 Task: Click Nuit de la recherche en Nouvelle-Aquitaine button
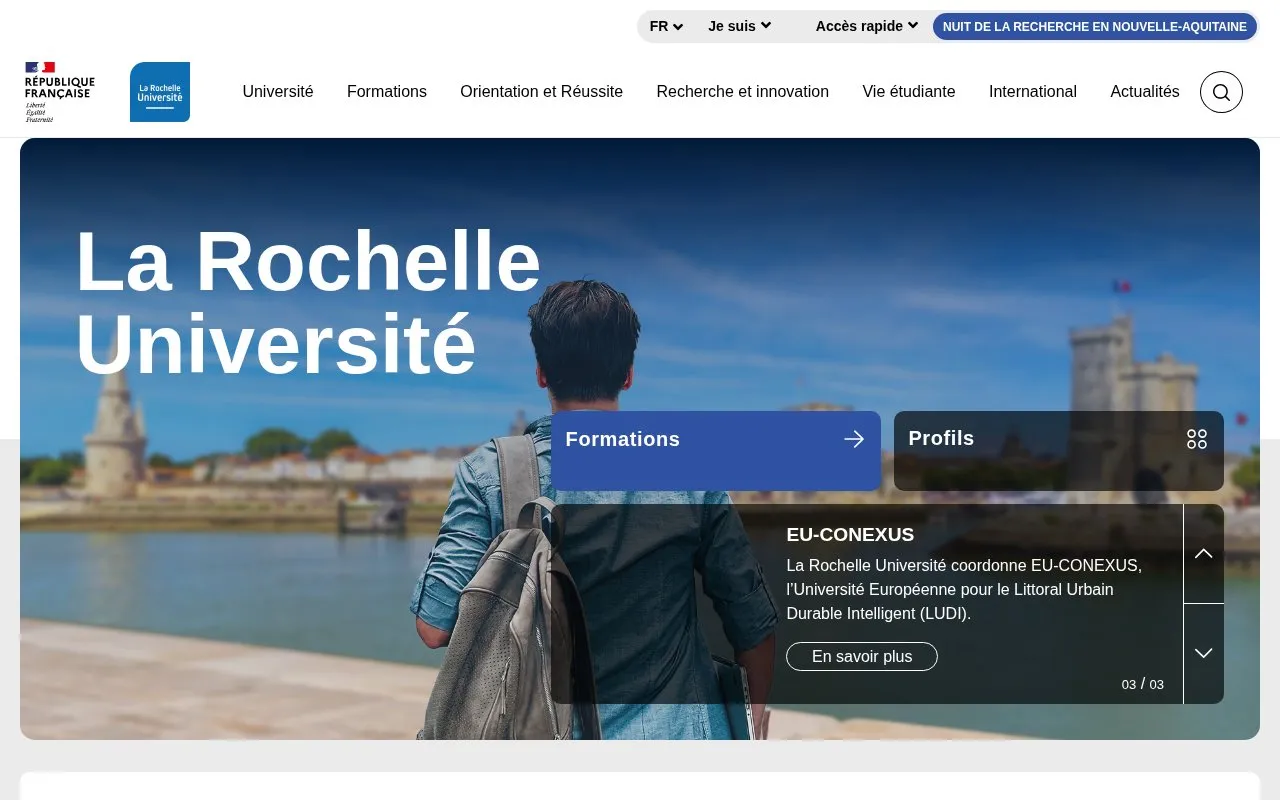[x=1095, y=27]
